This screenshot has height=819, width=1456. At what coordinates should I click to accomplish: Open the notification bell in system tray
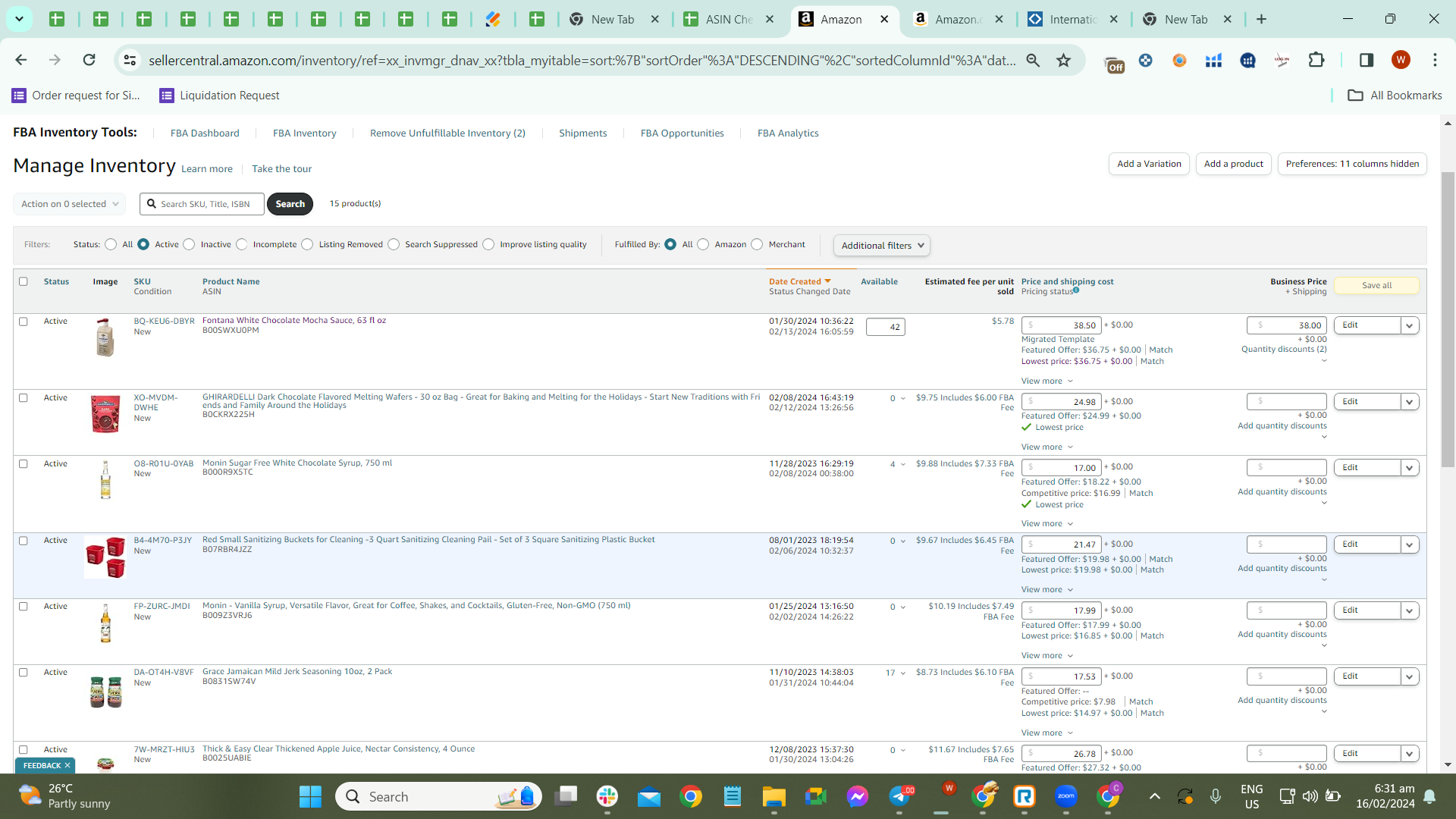1429,796
